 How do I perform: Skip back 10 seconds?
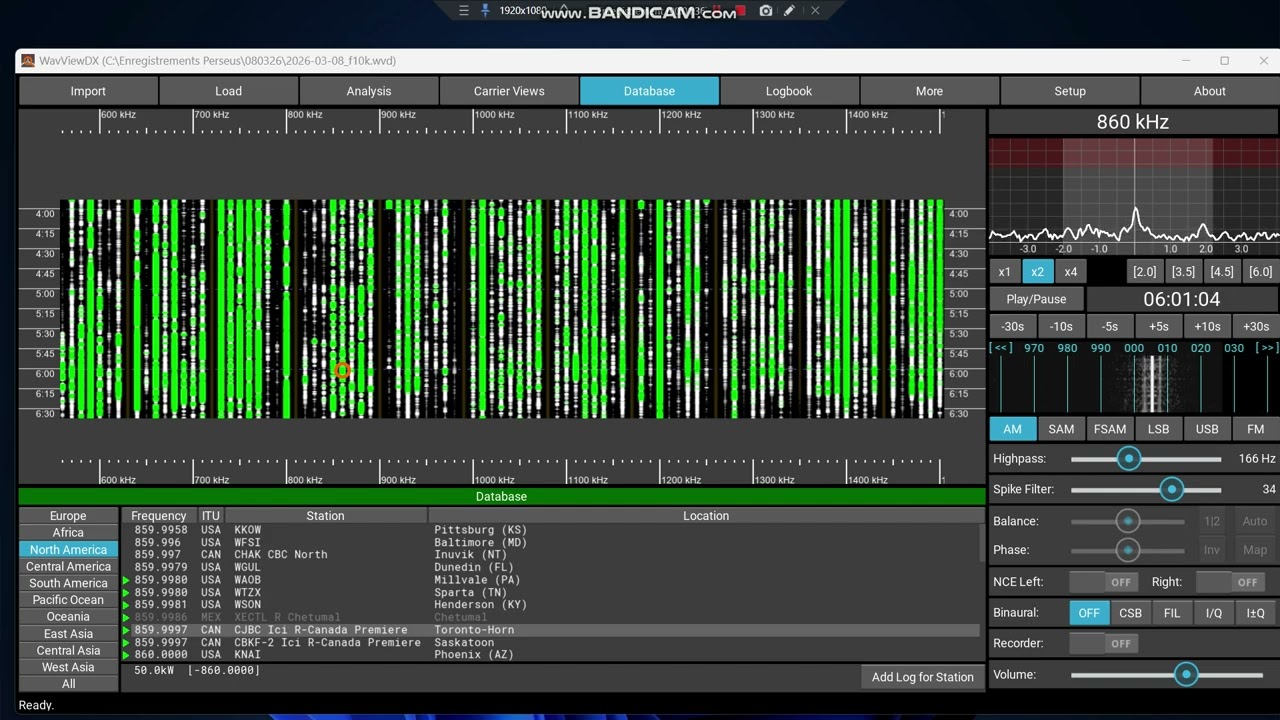pyautogui.click(x=1061, y=326)
